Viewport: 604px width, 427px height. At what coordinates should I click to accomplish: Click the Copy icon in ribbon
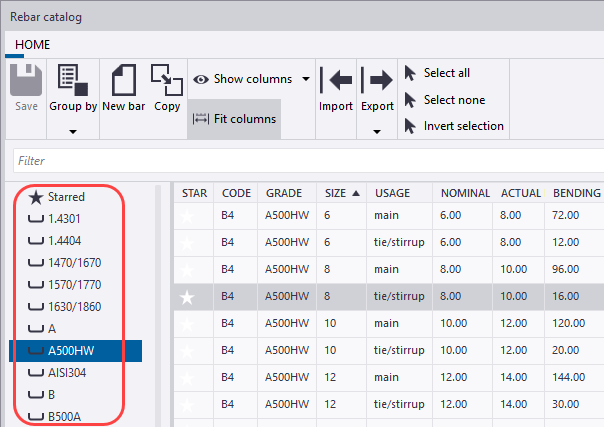(167, 80)
